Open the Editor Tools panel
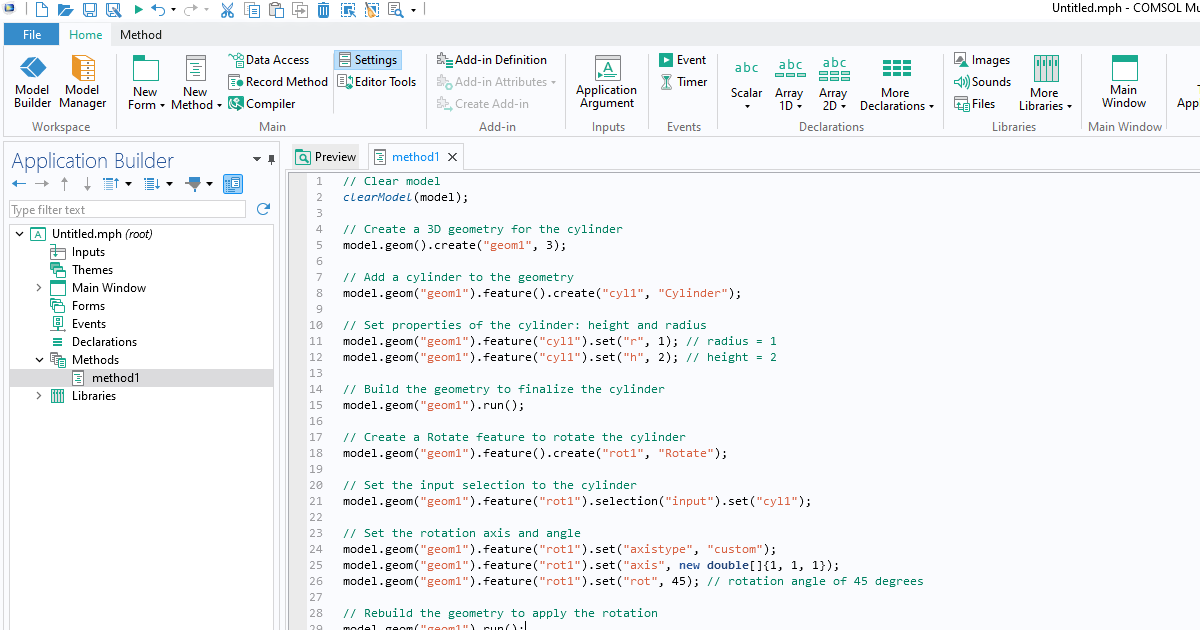The height and width of the screenshot is (630, 1200). pos(377,82)
